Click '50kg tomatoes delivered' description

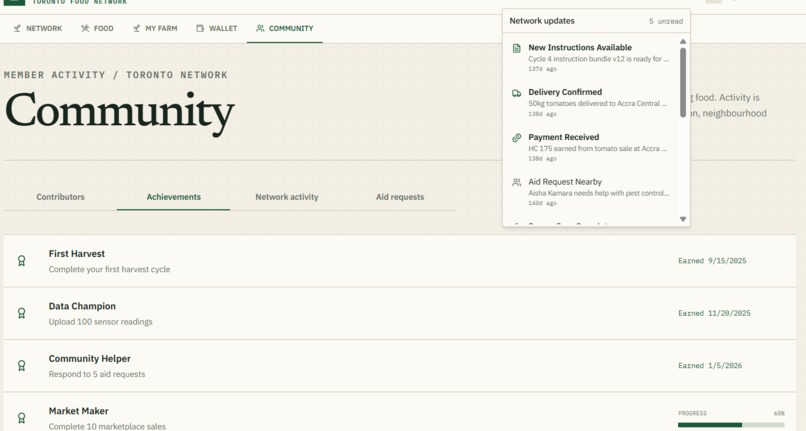(x=598, y=103)
